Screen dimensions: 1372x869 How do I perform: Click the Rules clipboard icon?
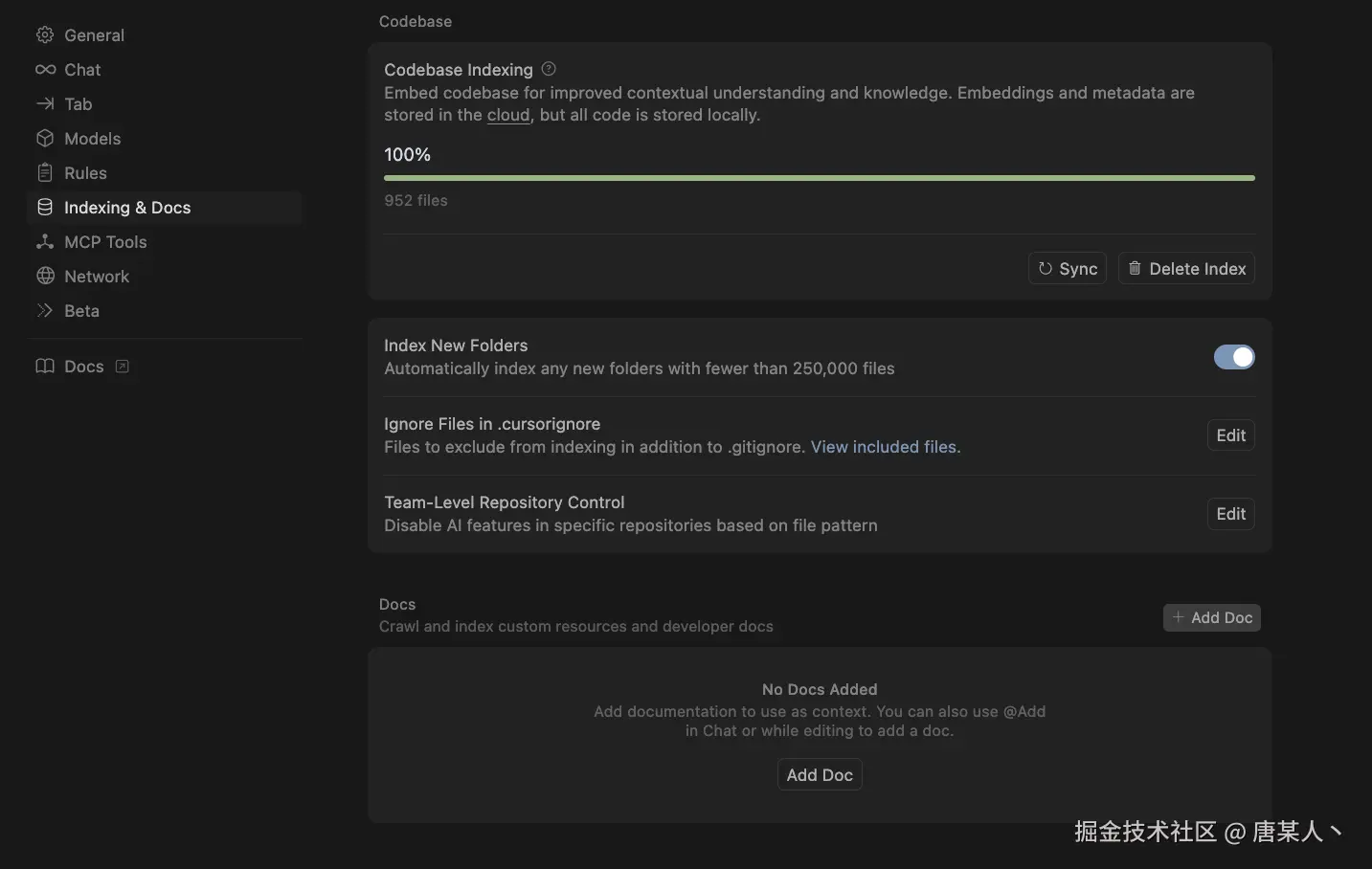[45, 173]
